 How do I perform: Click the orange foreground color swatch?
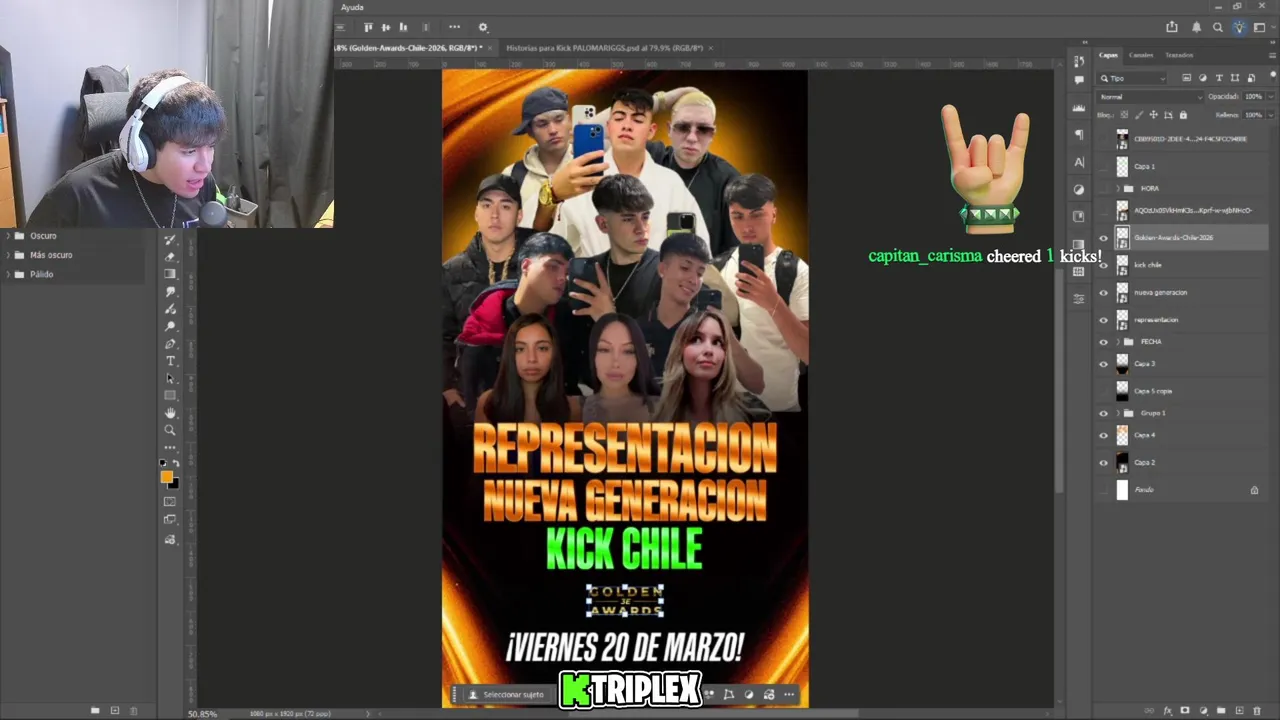pos(166,476)
